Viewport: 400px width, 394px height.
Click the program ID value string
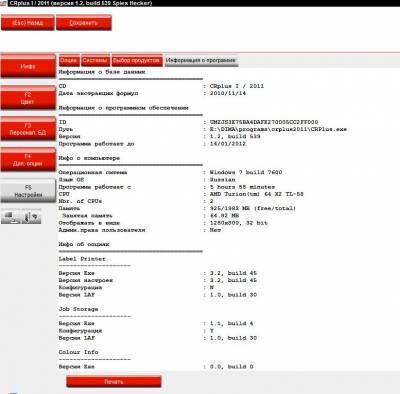point(264,122)
